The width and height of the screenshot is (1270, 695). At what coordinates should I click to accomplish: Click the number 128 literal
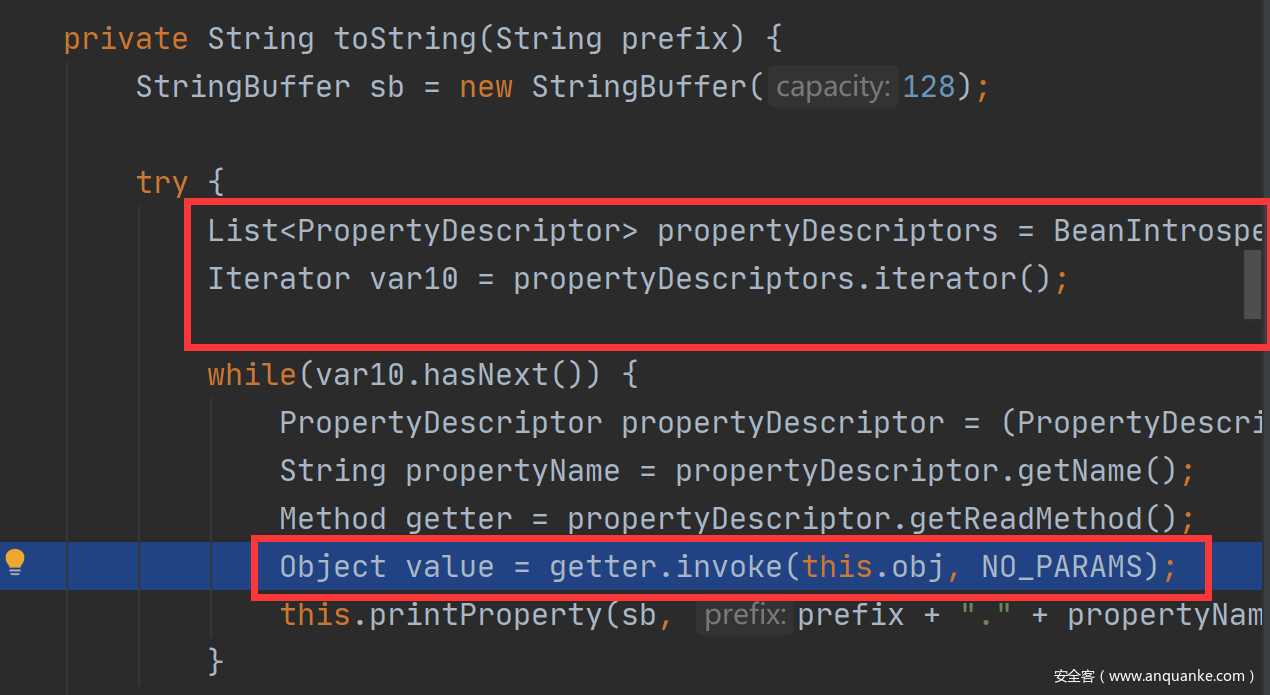pos(929,87)
